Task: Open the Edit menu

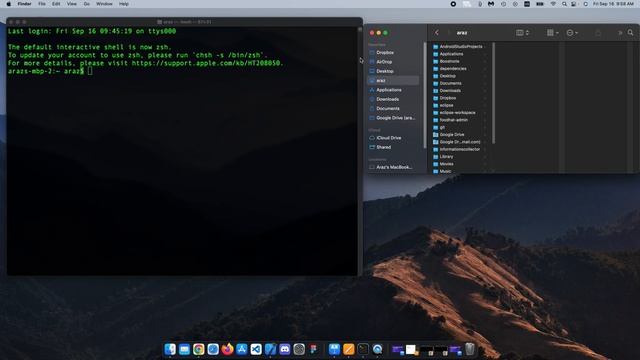Action: click(x=56, y=4)
